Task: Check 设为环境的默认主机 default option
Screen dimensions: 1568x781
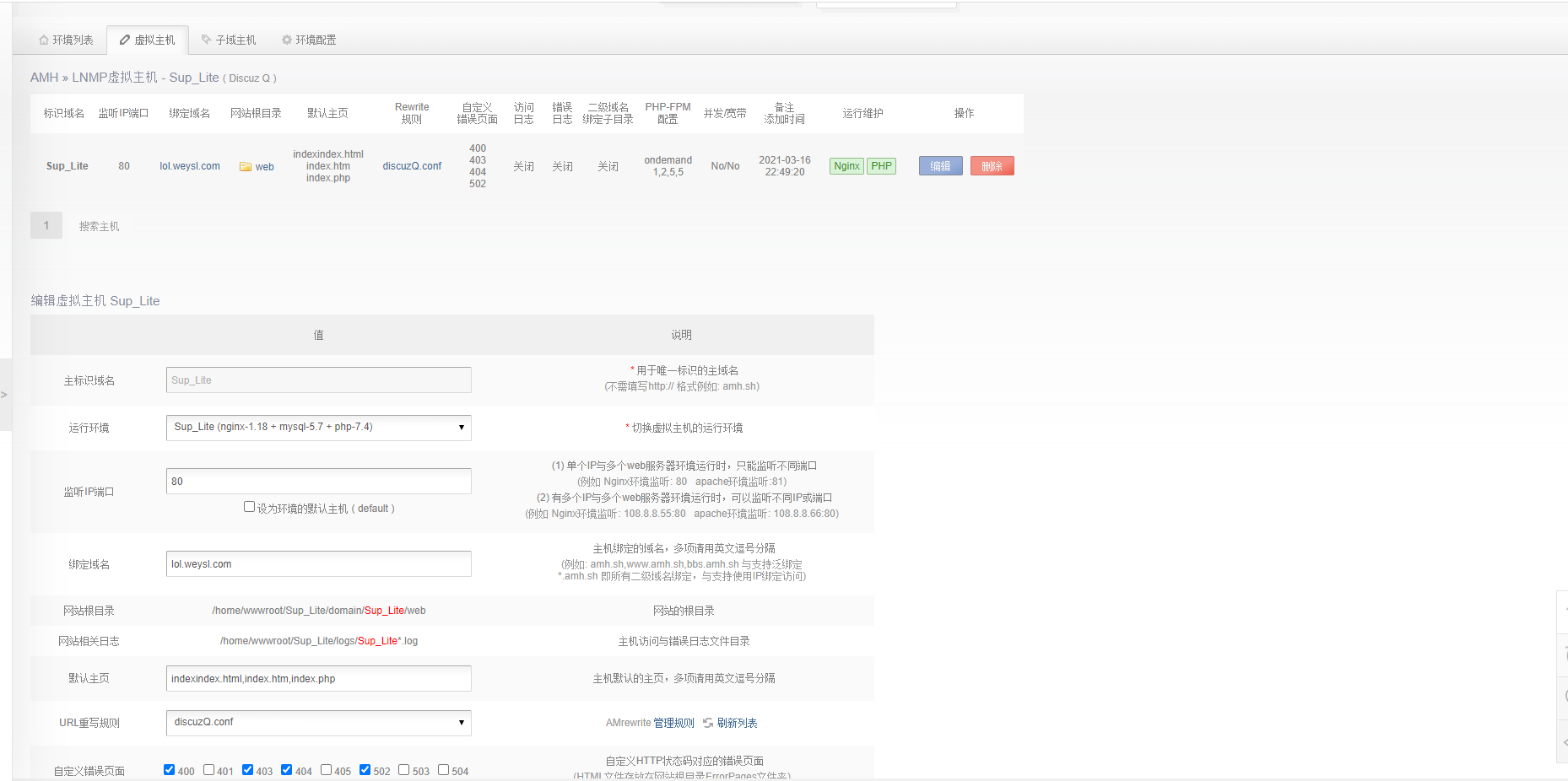Action: coord(249,507)
